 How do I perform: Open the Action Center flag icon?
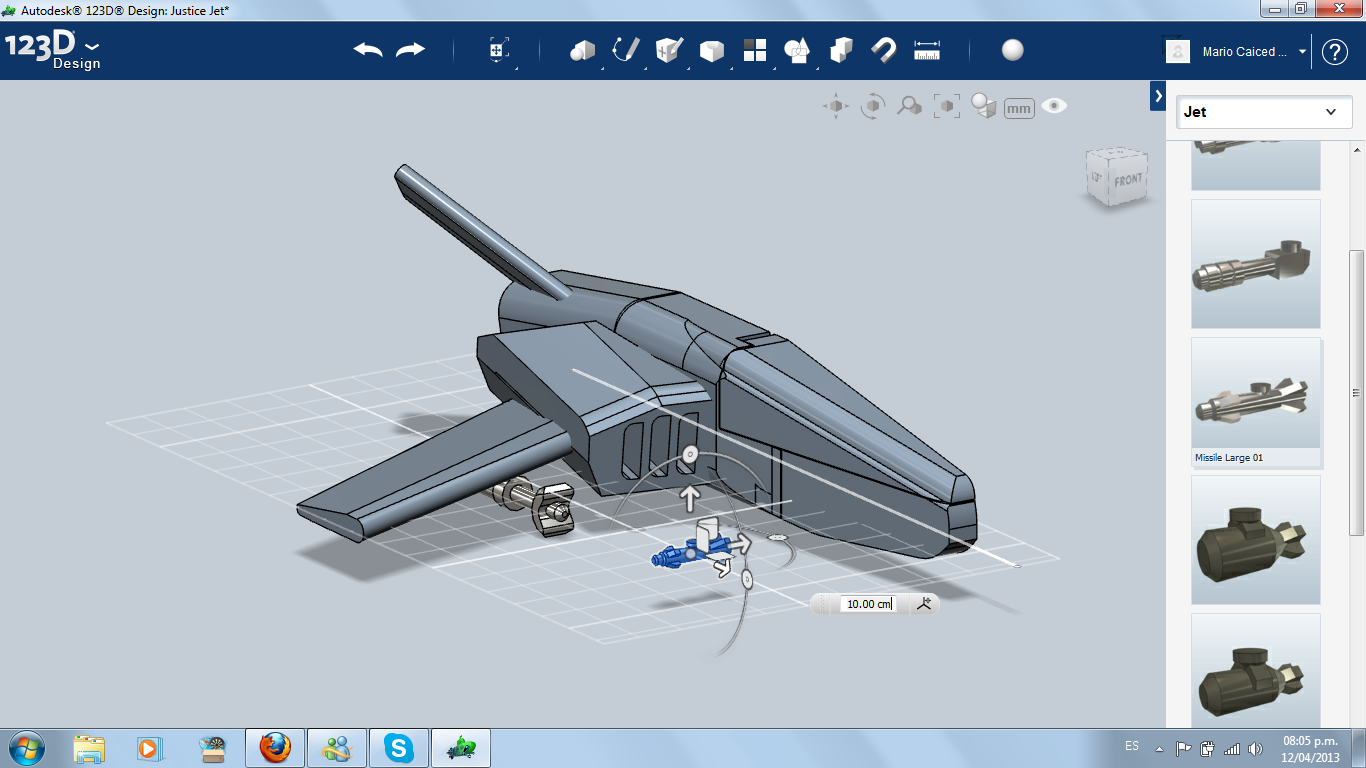click(x=1183, y=748)
